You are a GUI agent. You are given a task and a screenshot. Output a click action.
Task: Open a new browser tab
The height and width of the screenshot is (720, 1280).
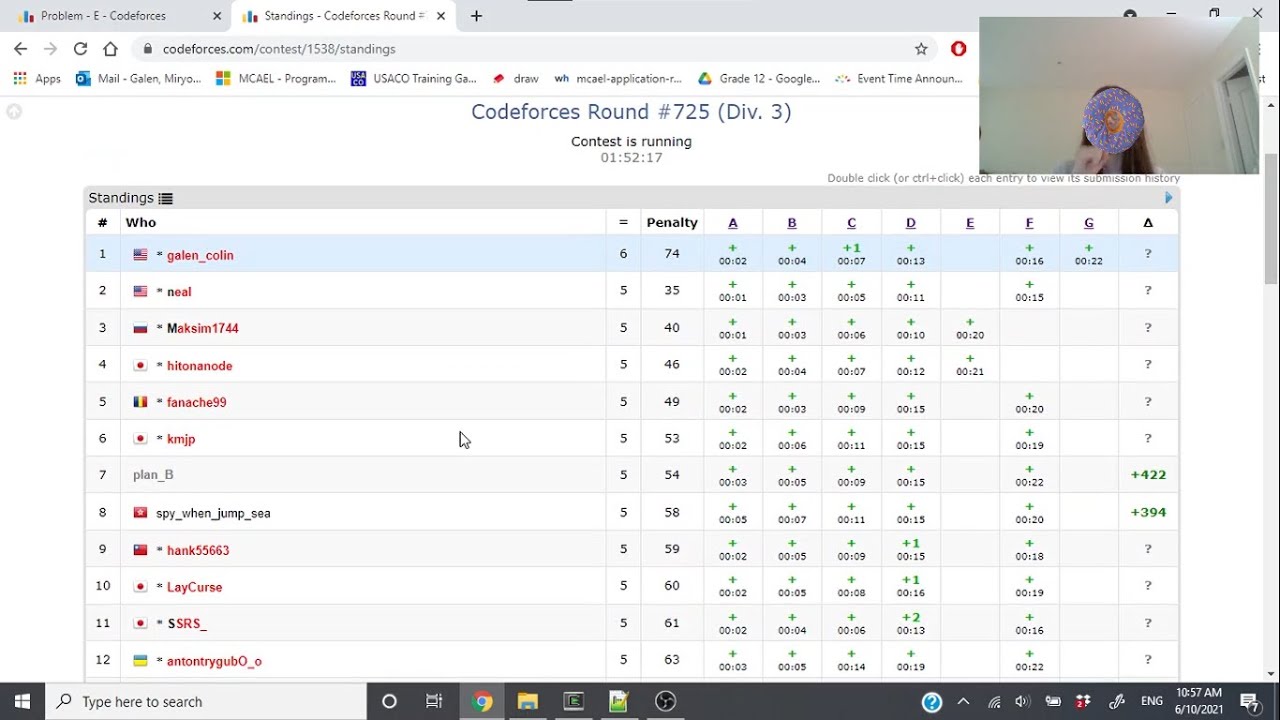tap(476, 16)
